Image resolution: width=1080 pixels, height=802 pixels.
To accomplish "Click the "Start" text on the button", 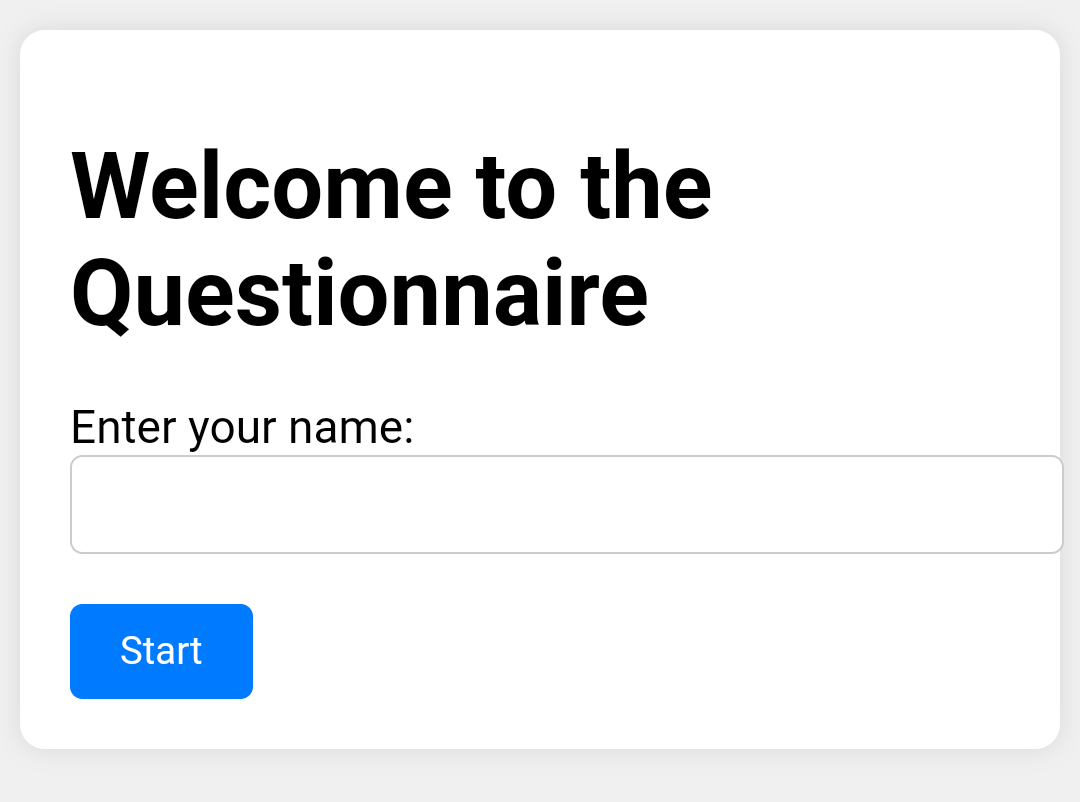I will click(x=161, y=651).
